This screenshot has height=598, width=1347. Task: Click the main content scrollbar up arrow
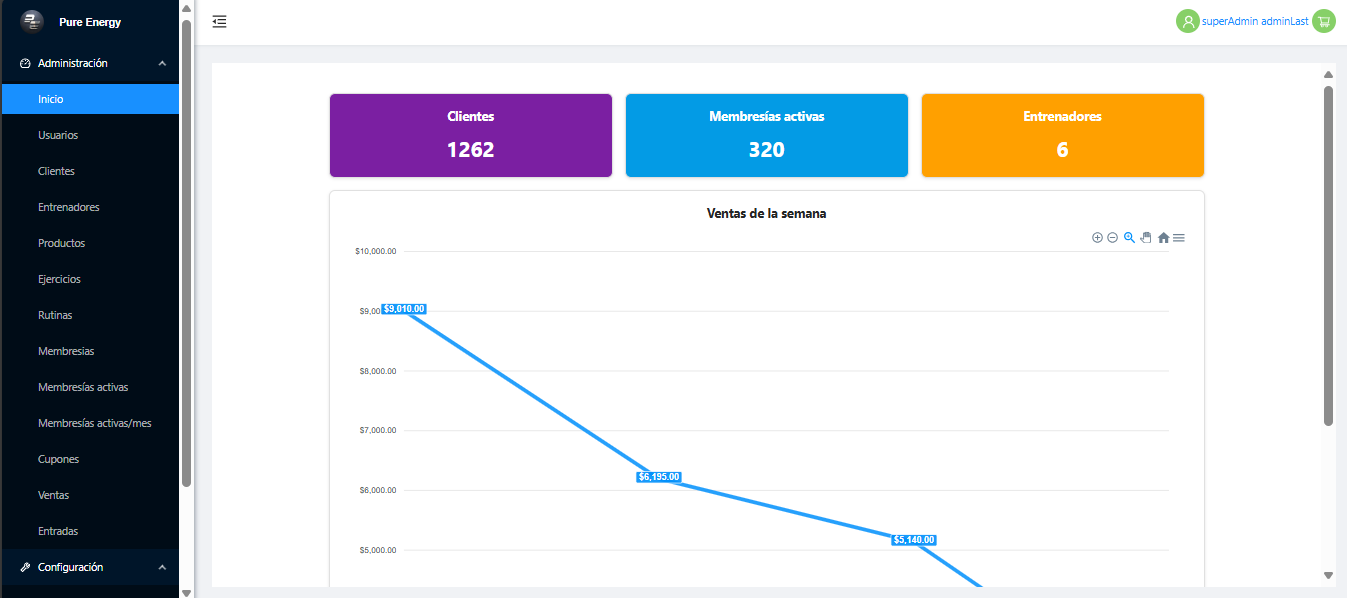pos(1328,74)
